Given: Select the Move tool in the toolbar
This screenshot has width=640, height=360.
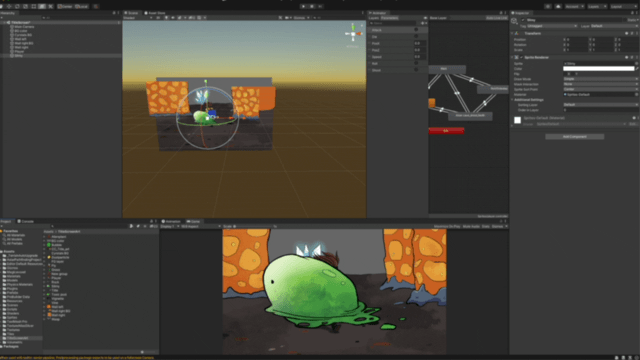Looking at the screenshot, I should click(x=9, y=7).
